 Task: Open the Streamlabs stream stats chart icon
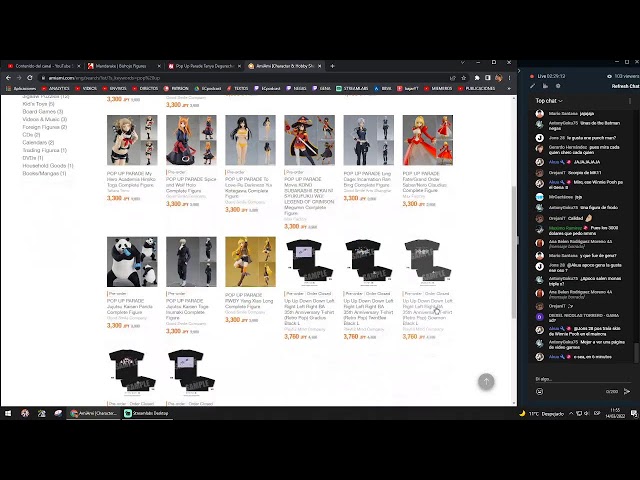(x=545, y=86)
